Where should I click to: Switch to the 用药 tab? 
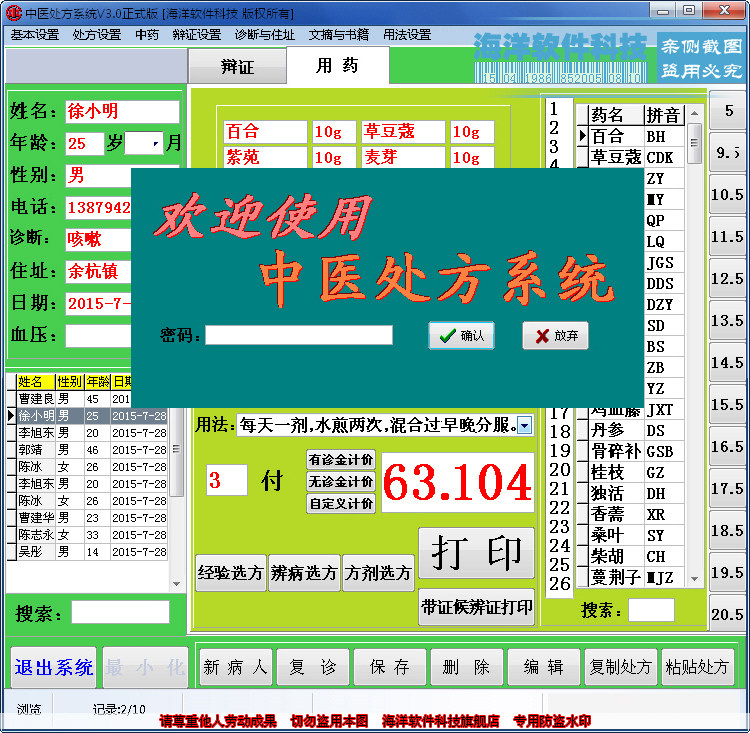click(x=337, y=66)
